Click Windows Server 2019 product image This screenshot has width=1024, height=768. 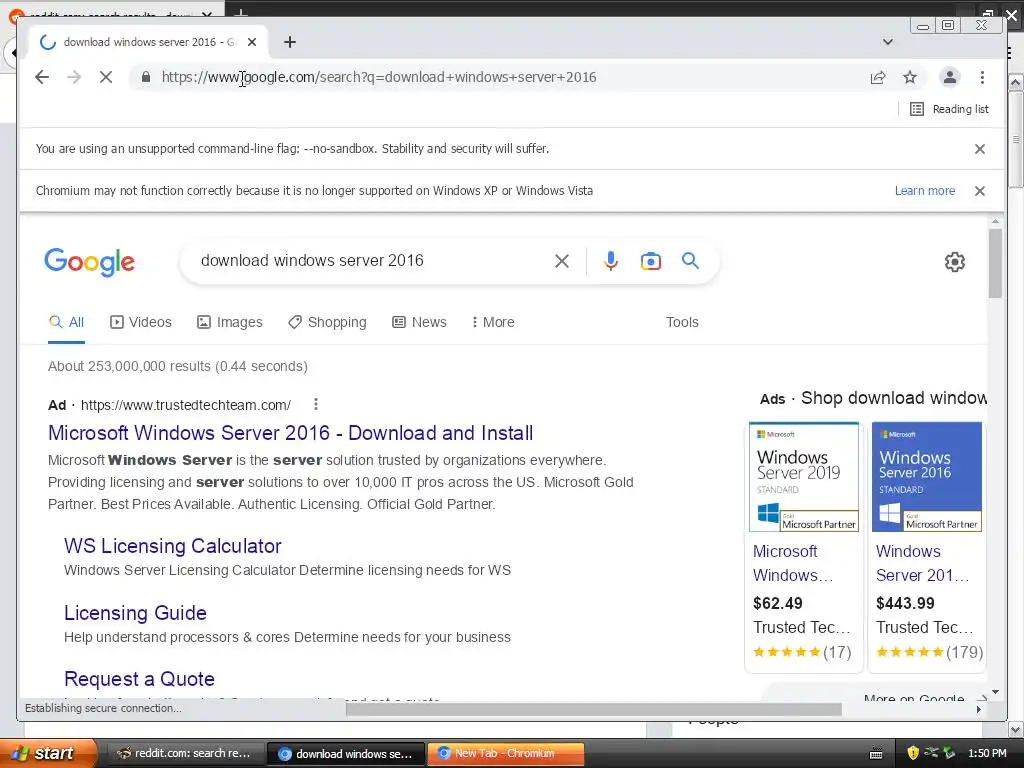pos(804,477)
